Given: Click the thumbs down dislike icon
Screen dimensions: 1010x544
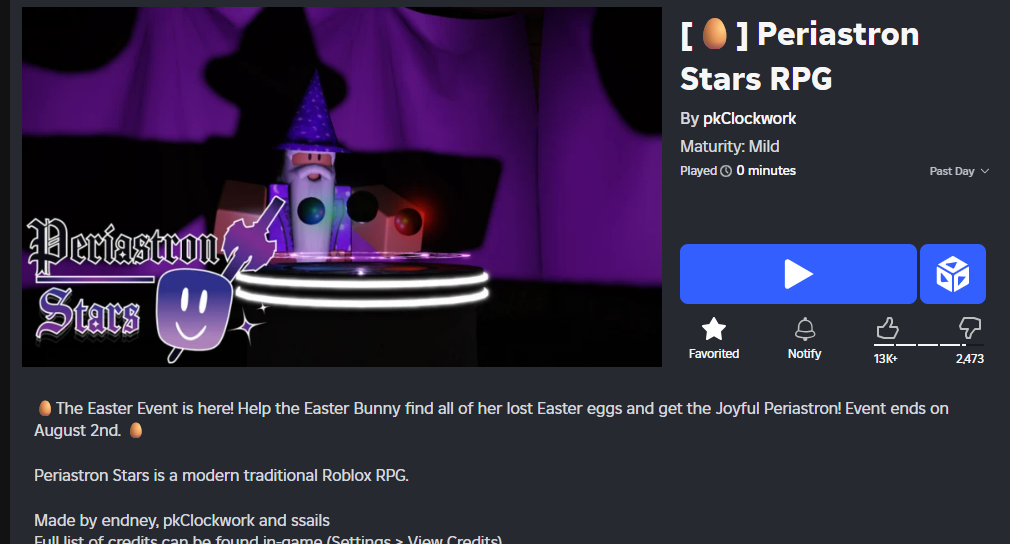Looking at the screenshot, I should point(969,328).
